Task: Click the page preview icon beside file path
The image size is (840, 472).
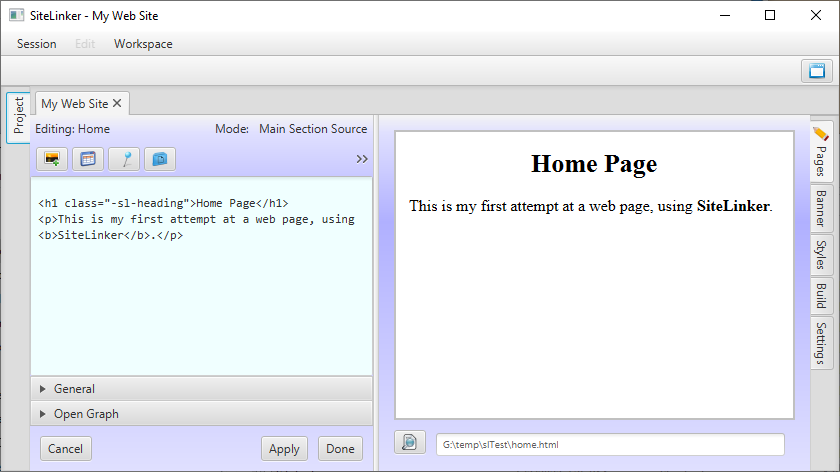Action: coord(410,443)
